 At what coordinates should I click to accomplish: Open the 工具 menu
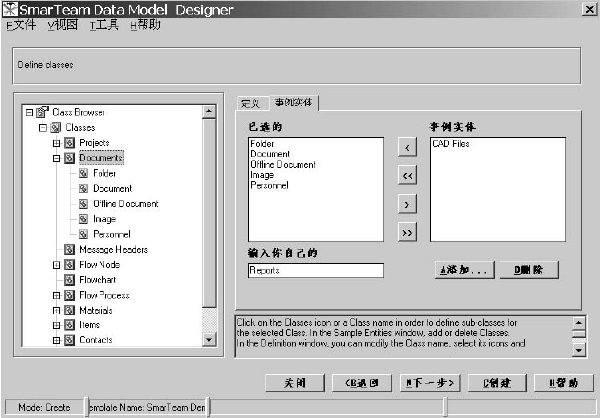[104, 25]
